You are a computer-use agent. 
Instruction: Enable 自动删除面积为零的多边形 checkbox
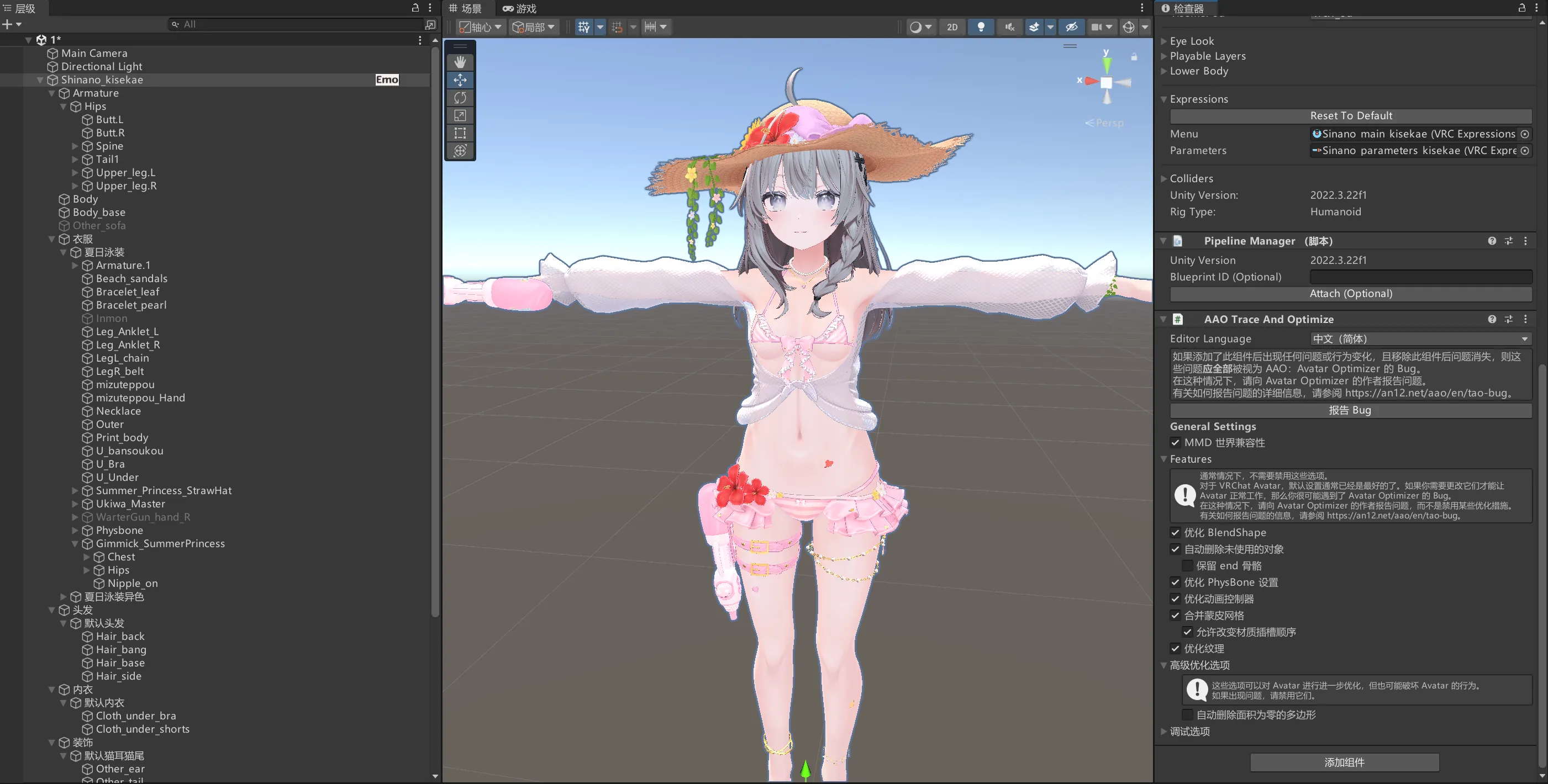[x=1187, y=714]
